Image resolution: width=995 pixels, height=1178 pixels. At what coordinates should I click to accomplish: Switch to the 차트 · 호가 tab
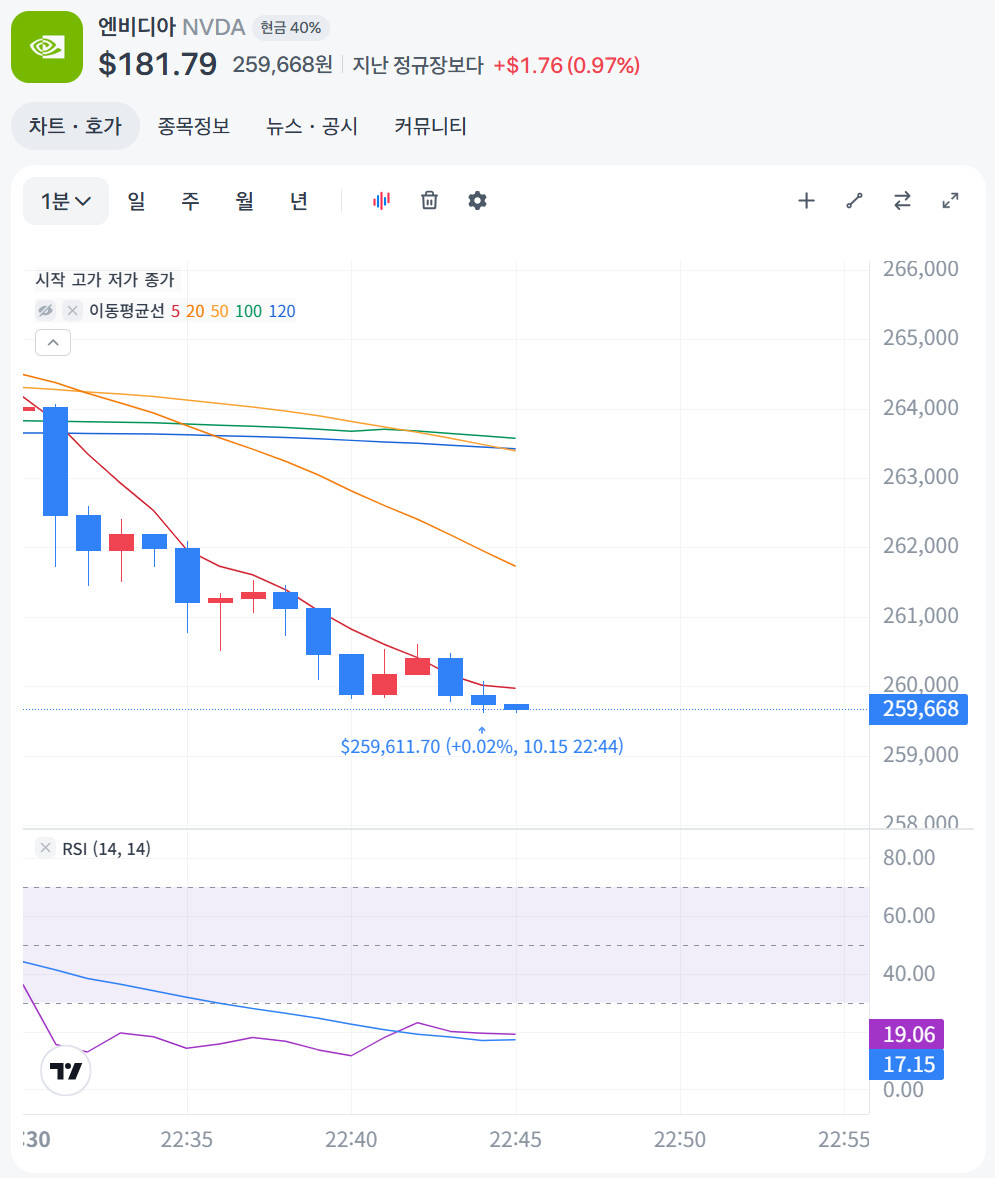[75, 126]
